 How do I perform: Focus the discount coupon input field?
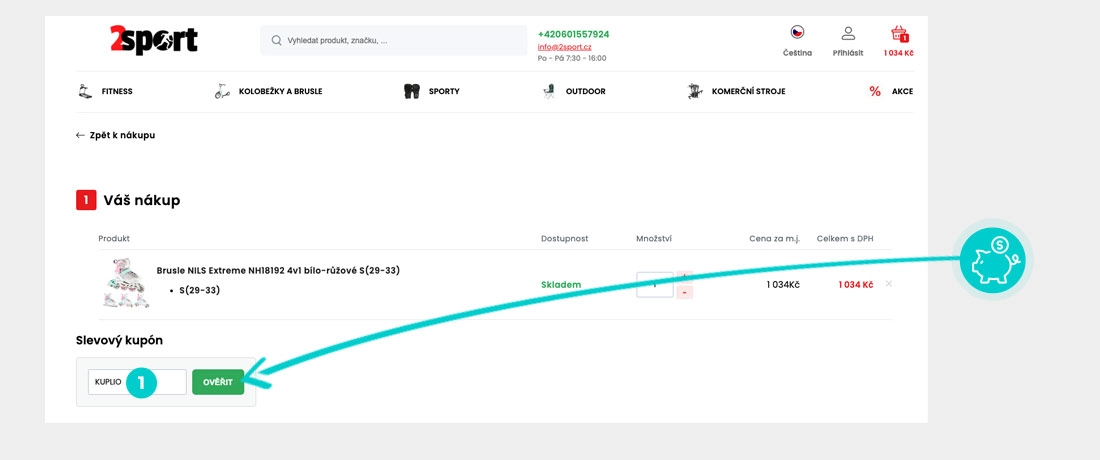[138, 382]
